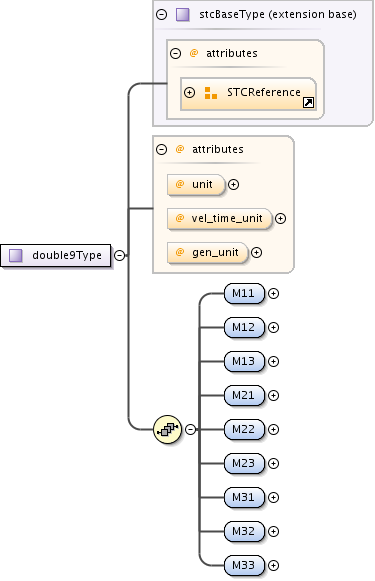Expand the M22 element

coord(273,429)
